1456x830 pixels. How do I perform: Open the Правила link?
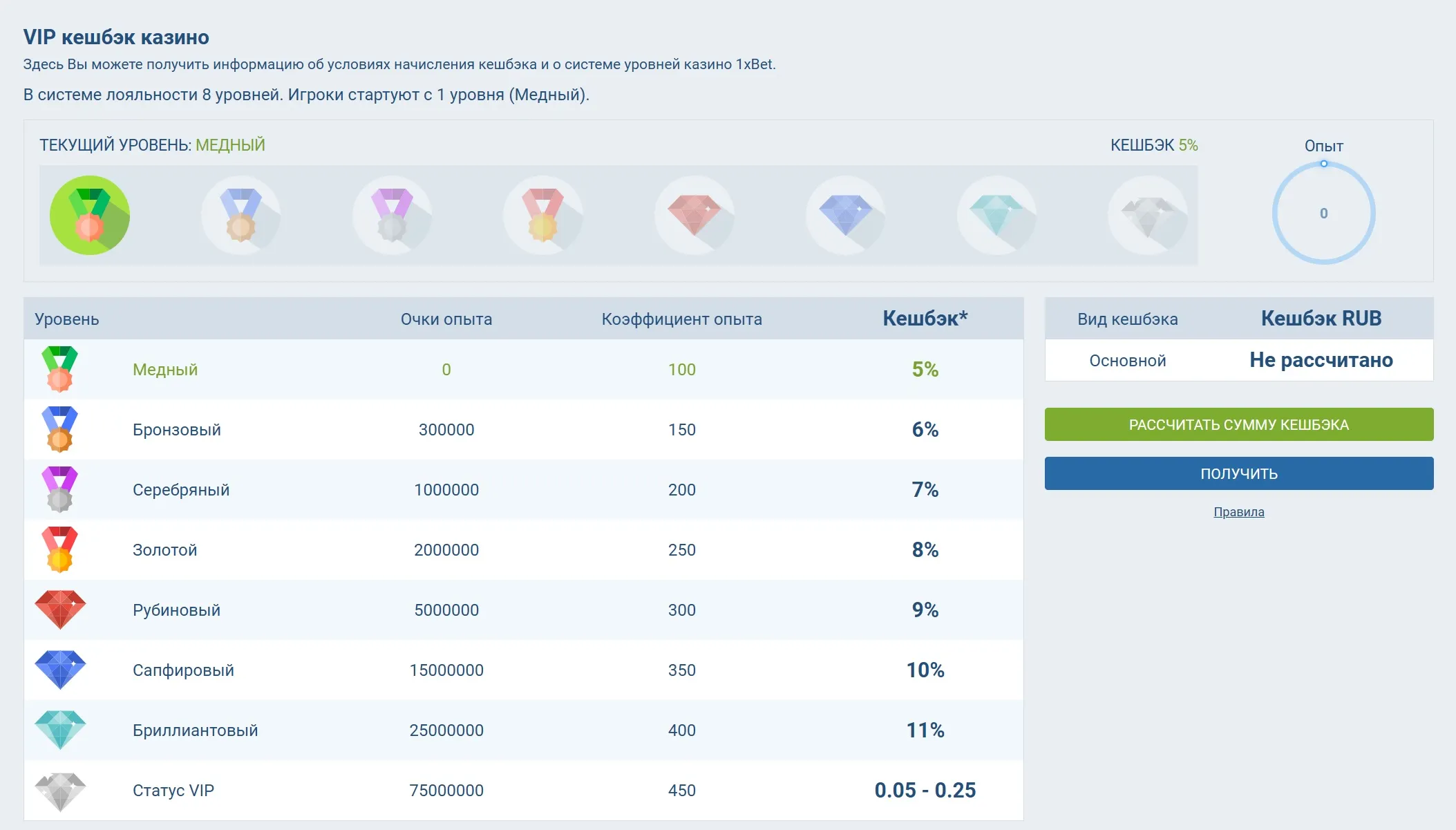[1238, 512]
